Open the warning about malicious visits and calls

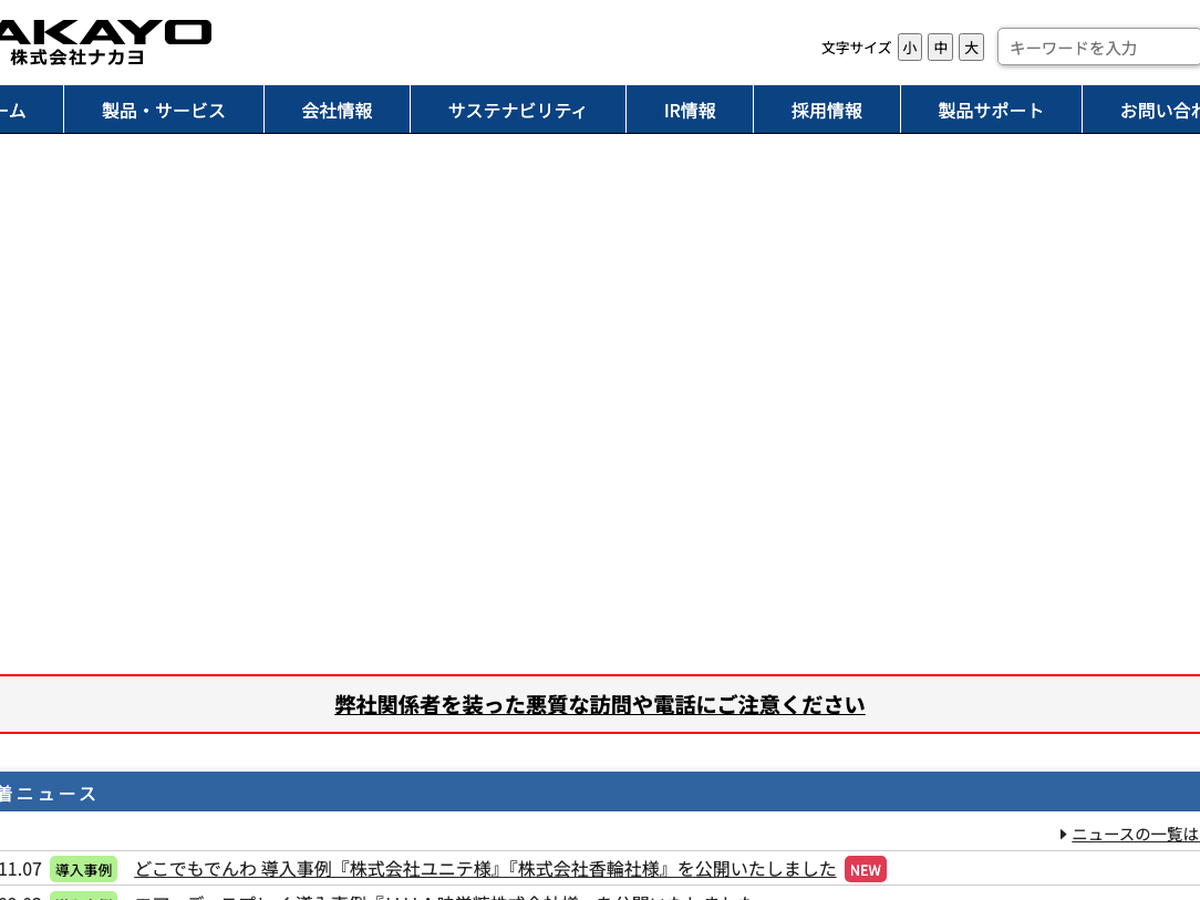pos(599,705)
